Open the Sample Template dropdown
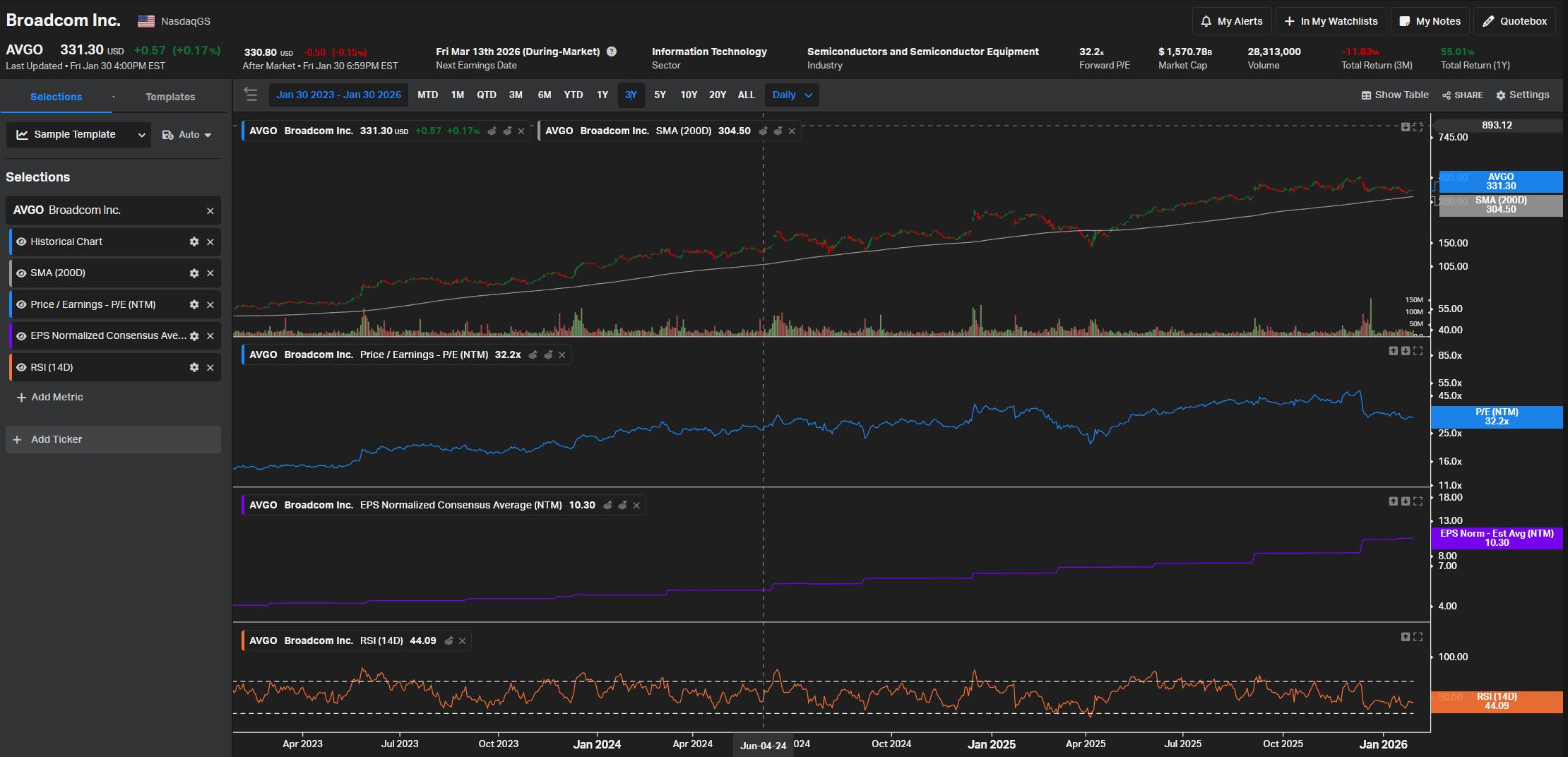The image size is (1568, 757). 78,134
